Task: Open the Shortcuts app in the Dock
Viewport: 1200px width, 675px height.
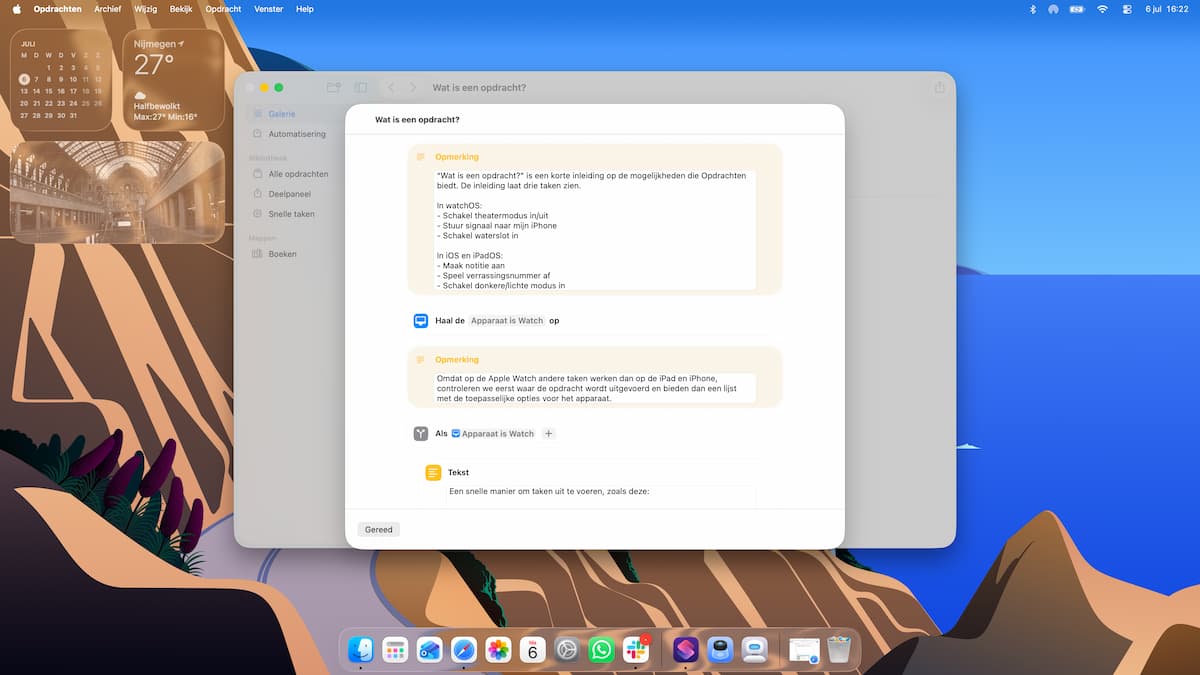Action: pos(686,650)
